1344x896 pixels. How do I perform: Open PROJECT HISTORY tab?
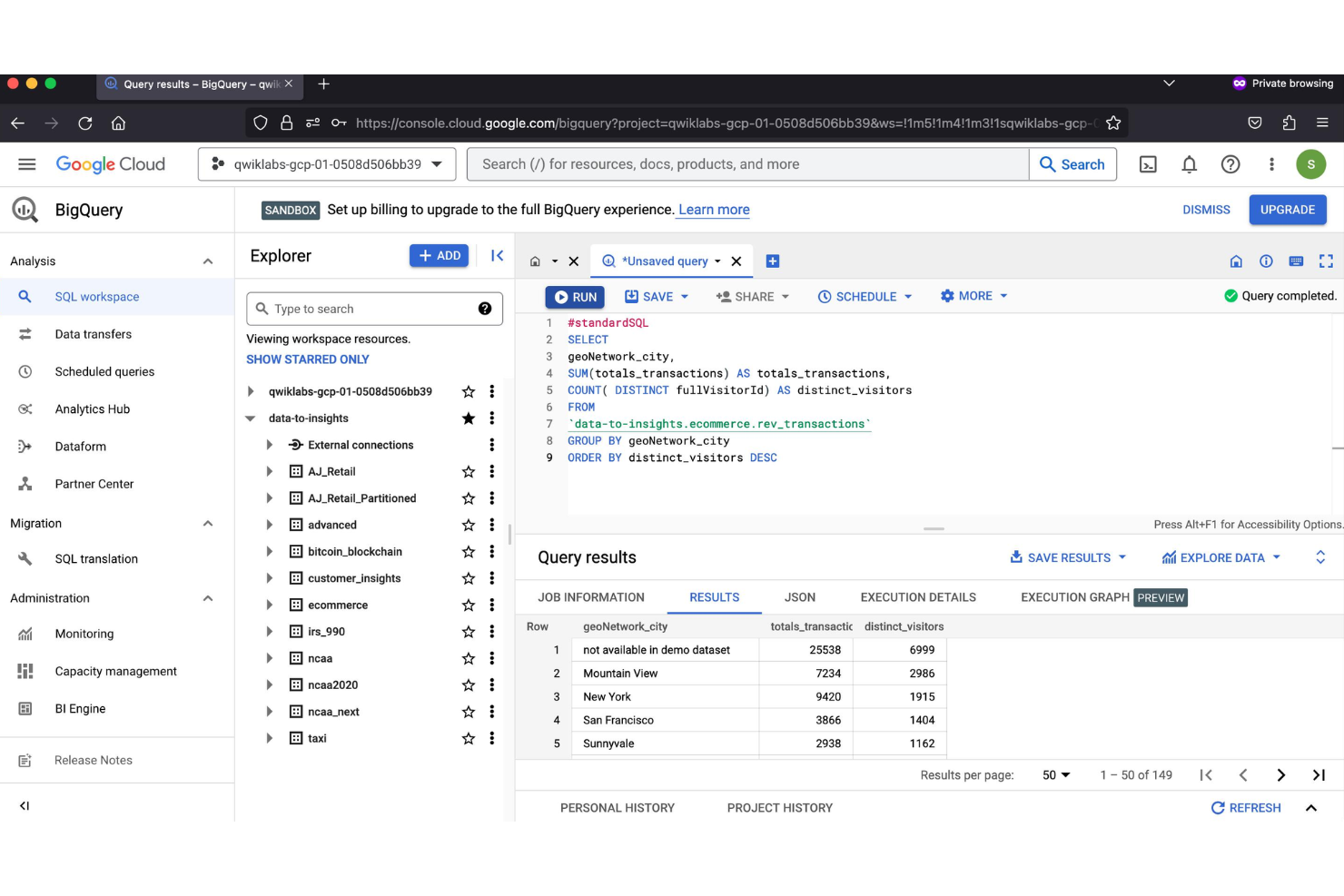(x=780, y=808)
